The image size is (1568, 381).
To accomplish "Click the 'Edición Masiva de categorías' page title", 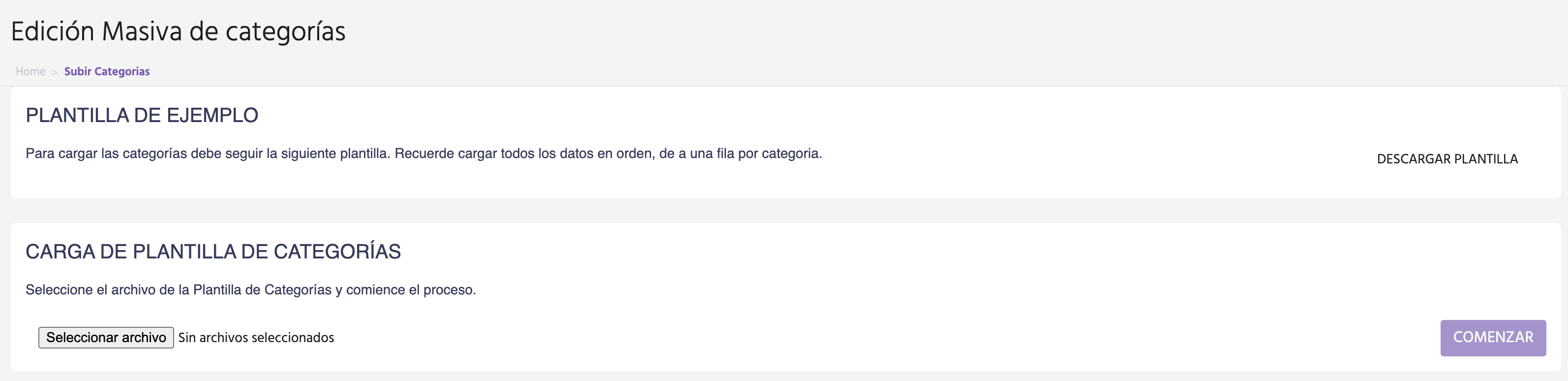I will click(178, 32).
